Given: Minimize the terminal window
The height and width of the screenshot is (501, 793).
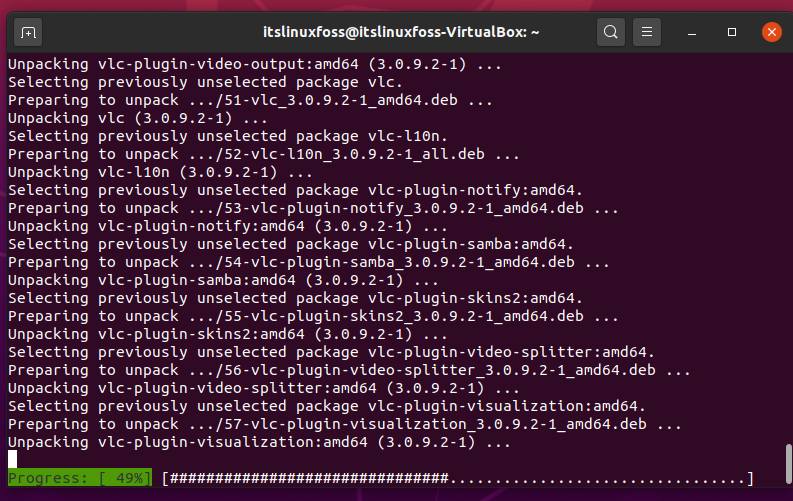Looking at the screenshot, I should [x=692, y=32].
